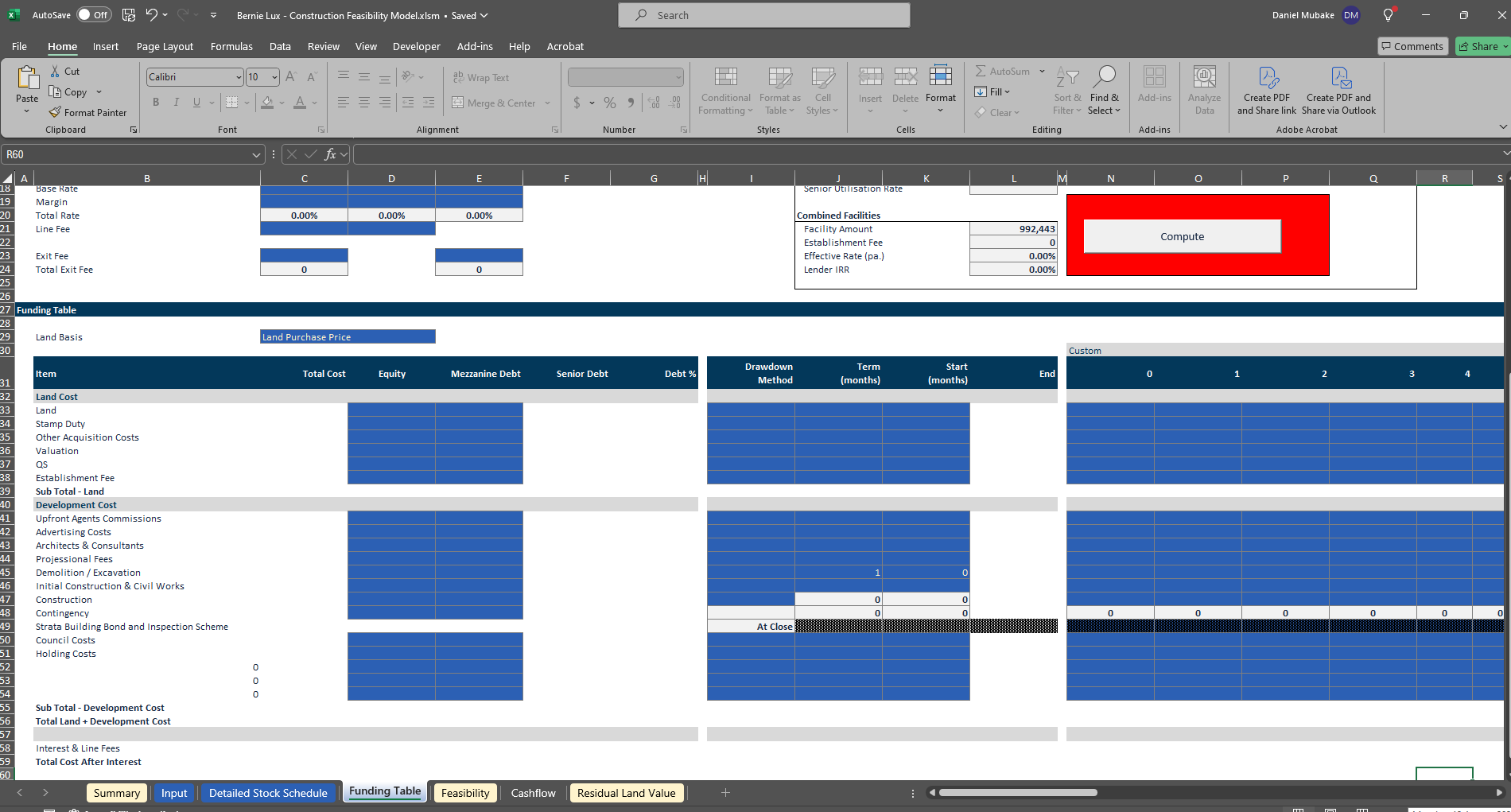Click the Decrease Indent icon
This screenshot has width=1511, height=812.
408,103
